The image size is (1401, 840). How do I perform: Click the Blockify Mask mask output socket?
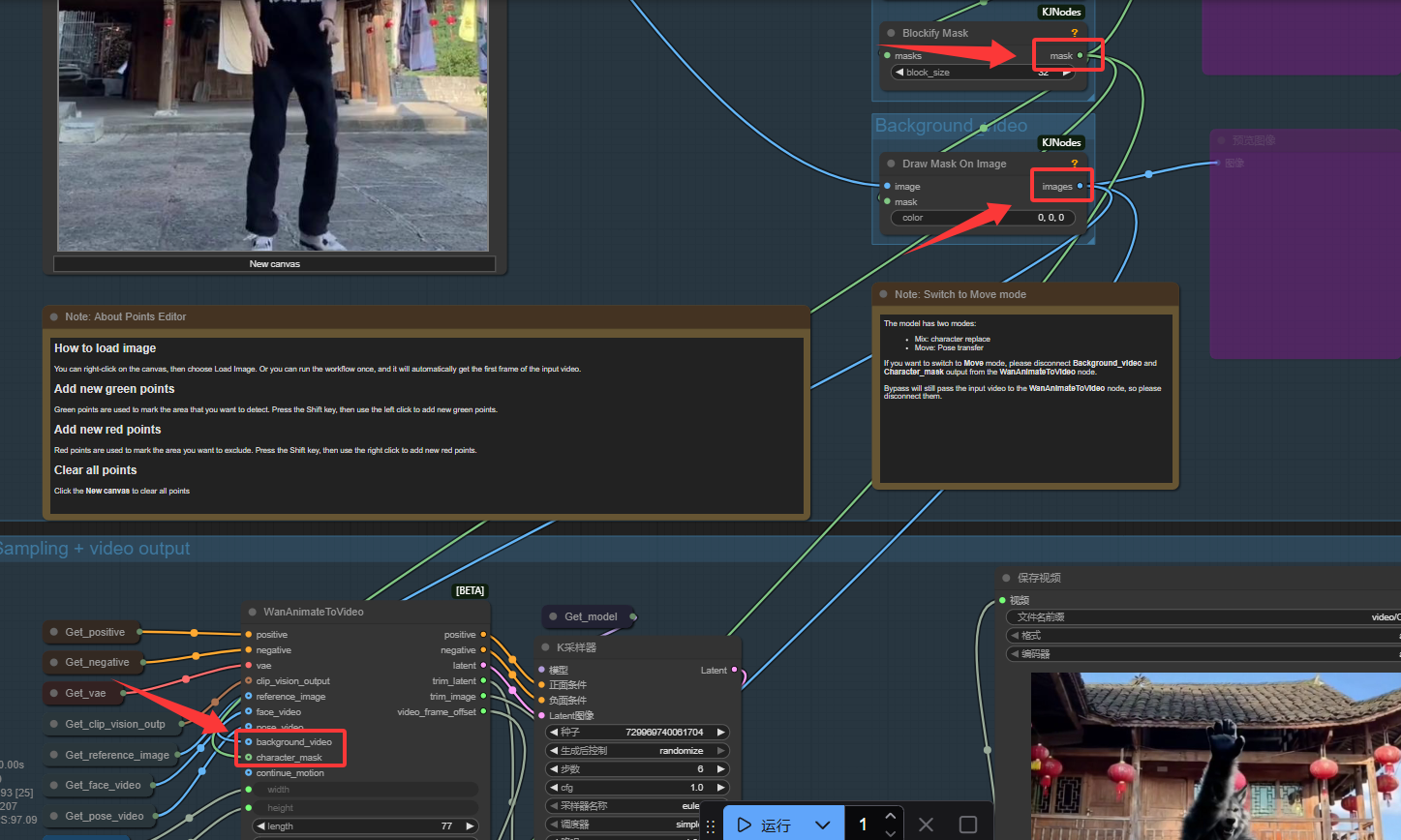(x=1081, y=56)
